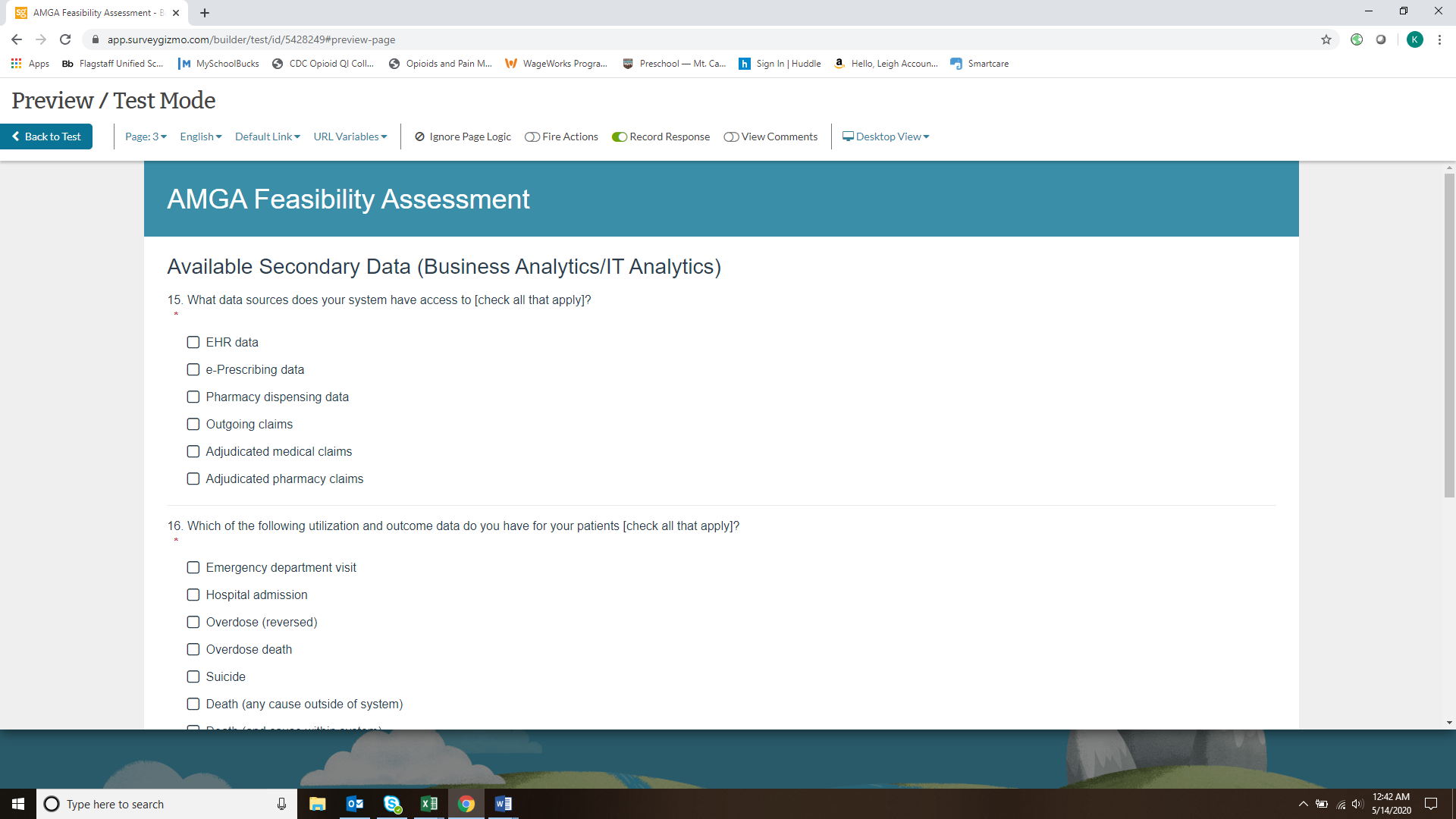This screenshot has width=1456, height=819.
Task: Check the EHR data checkbox
Action: coord(193,343)
